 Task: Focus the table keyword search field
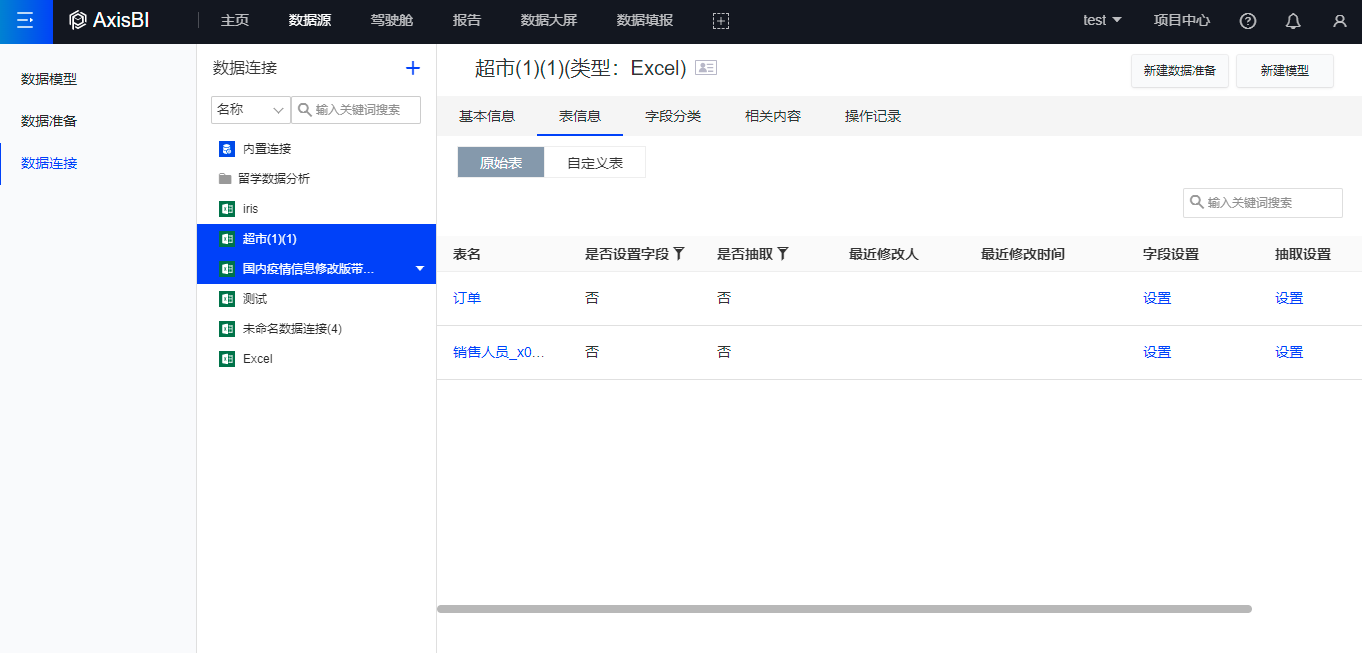[1270, 202]
